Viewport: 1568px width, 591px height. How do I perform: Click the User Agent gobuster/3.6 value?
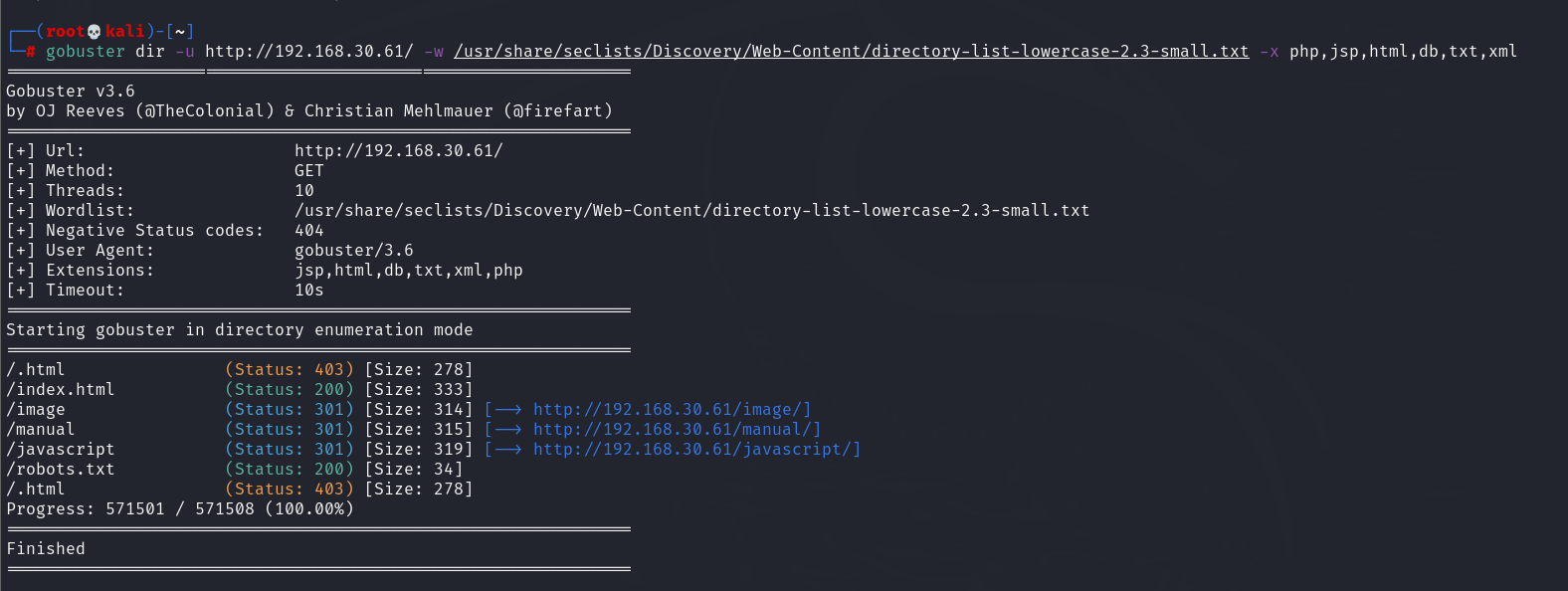[x=354, y=250]
